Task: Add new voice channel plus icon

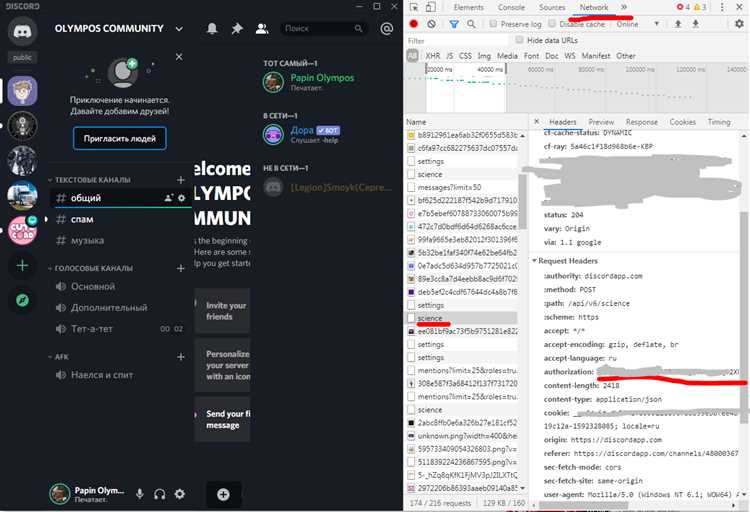Action: click(181, 268)
